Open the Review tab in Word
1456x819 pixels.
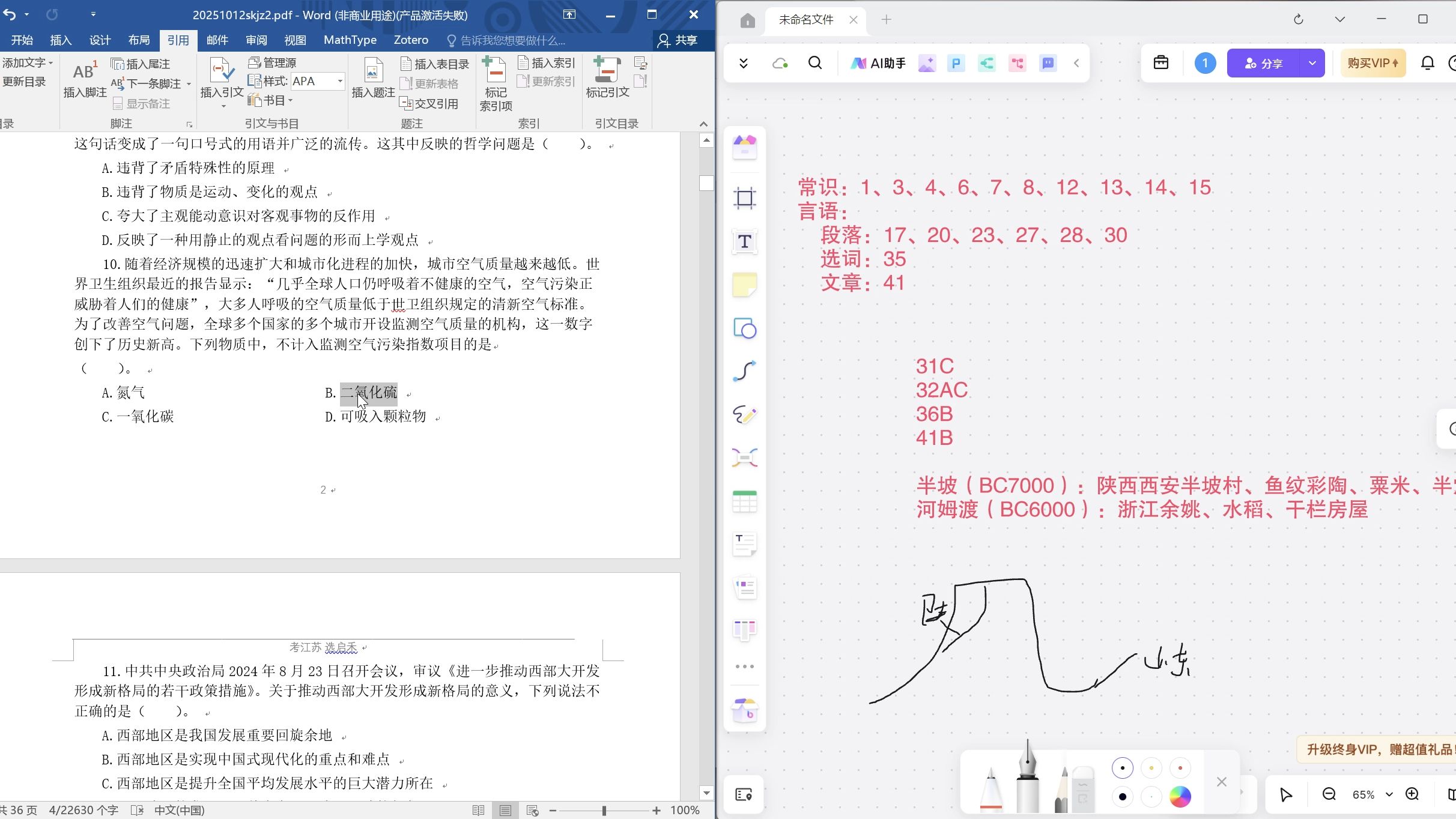pyautogui.click(x=256, y=40)
